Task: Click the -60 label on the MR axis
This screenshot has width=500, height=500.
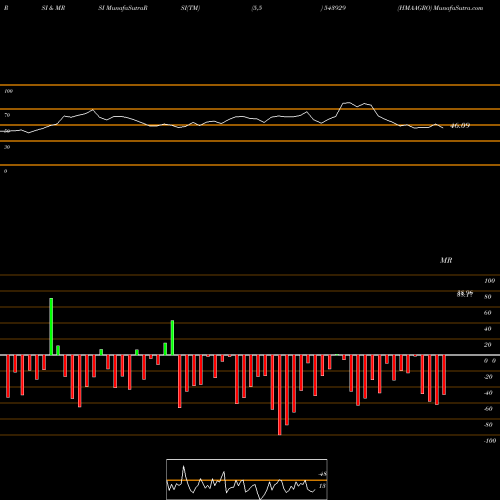Action: click(488, 409)
